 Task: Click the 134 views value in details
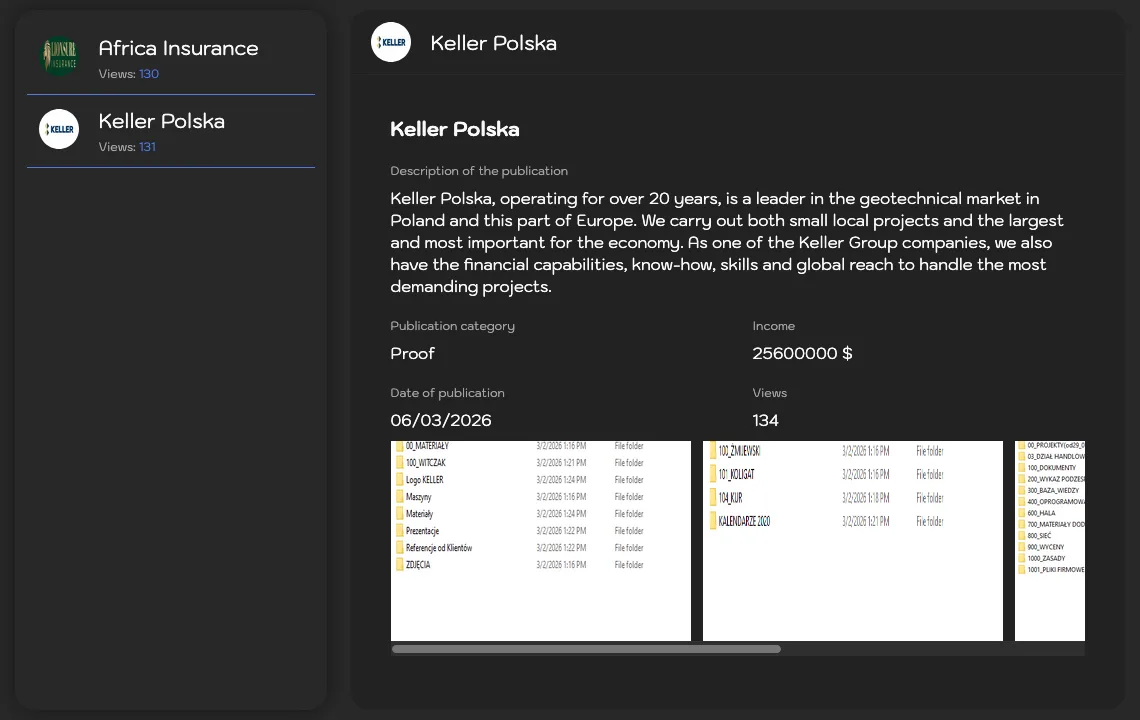pyautogui.click(x=765, y=420)
